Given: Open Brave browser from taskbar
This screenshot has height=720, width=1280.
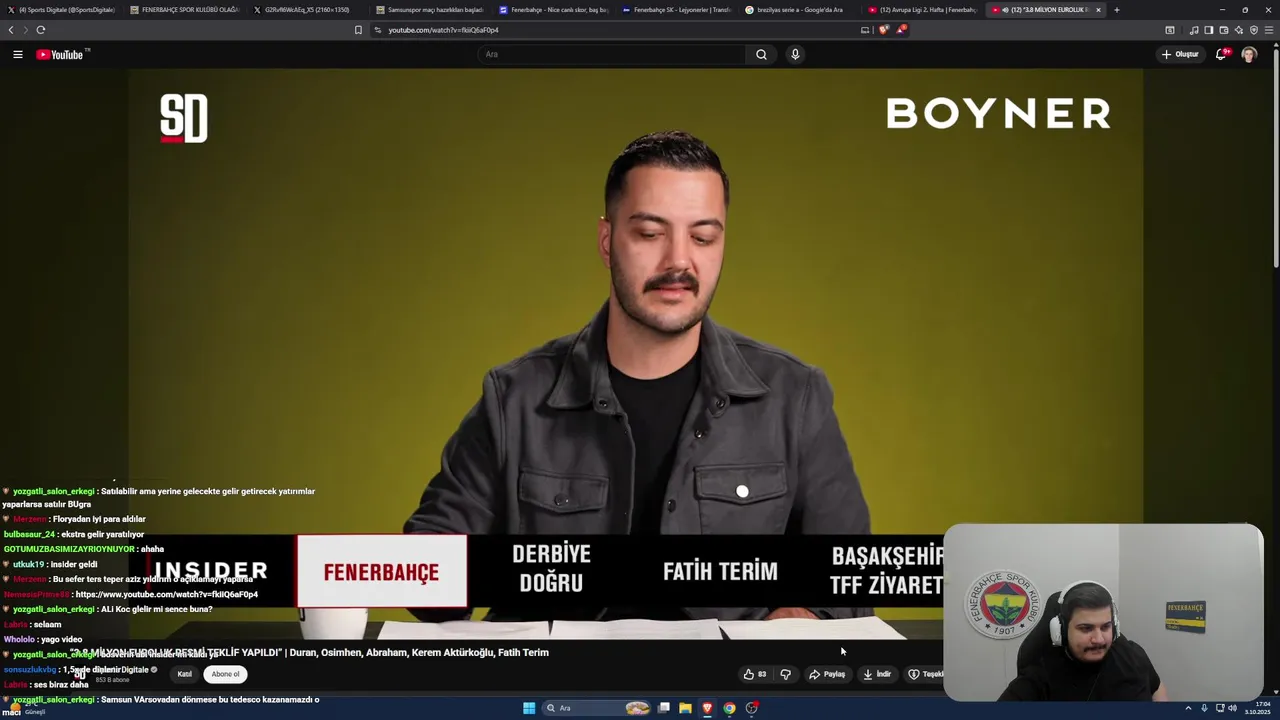Looking at the screenshot, I should tap(707, 708).
